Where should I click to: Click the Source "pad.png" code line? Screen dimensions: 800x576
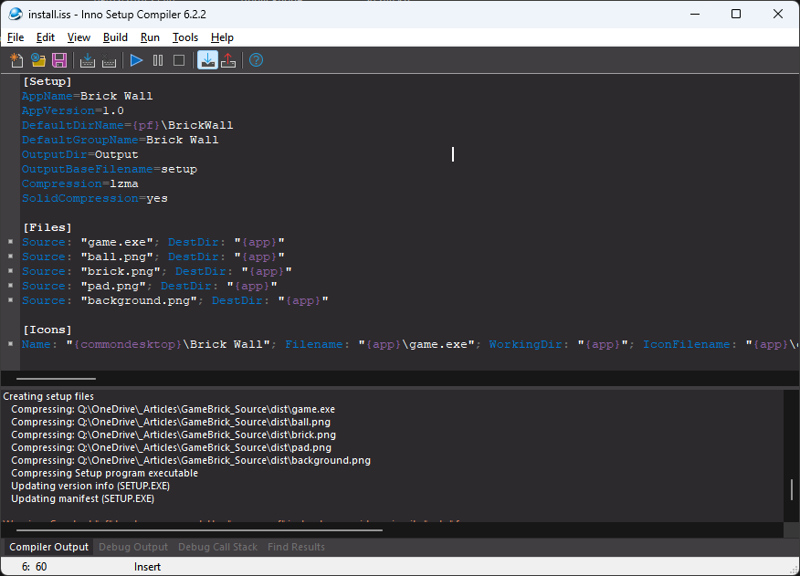149,286
